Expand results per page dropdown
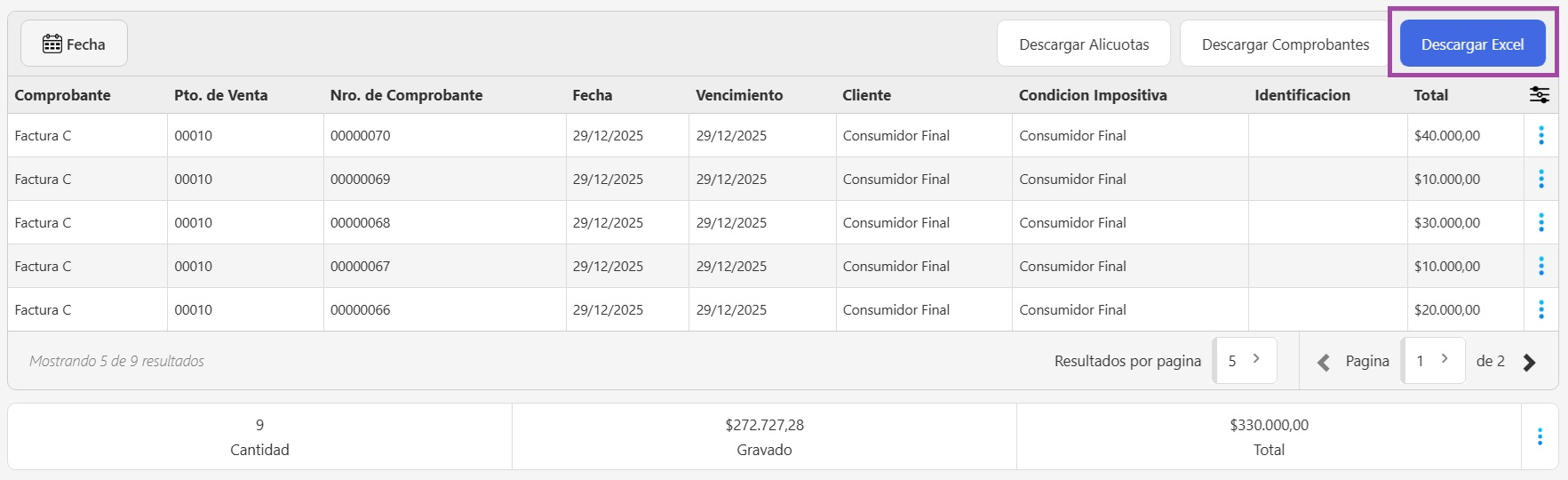1568x480 pixels. (1245, 361)
